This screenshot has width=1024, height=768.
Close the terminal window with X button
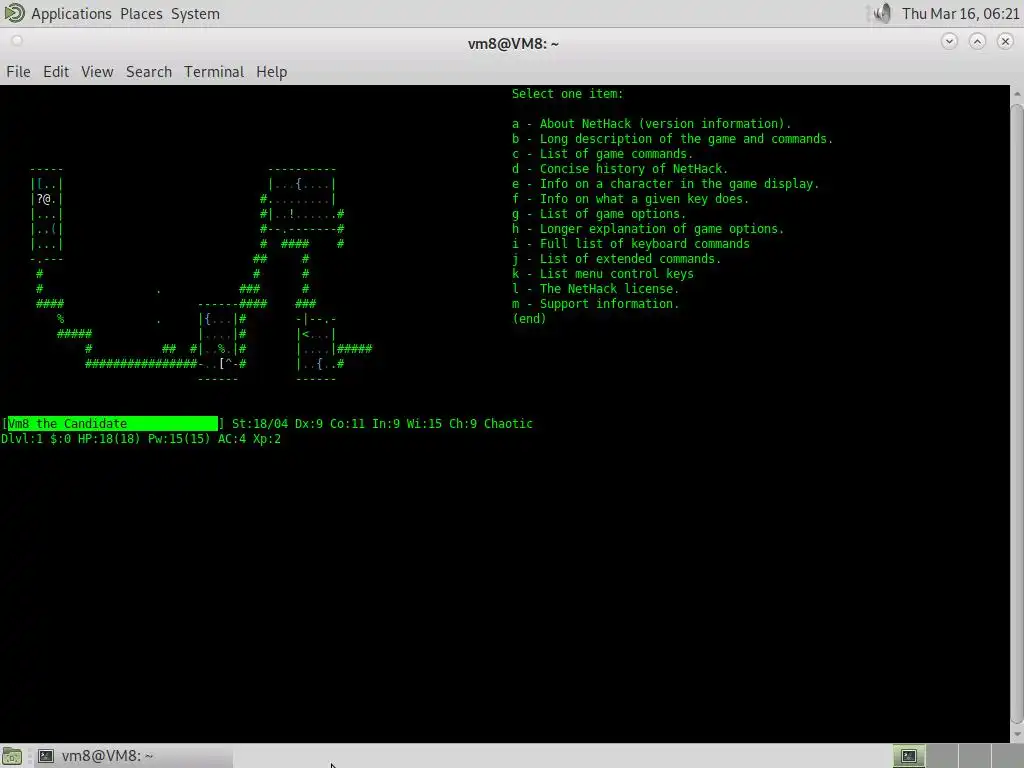[1005, 42]
